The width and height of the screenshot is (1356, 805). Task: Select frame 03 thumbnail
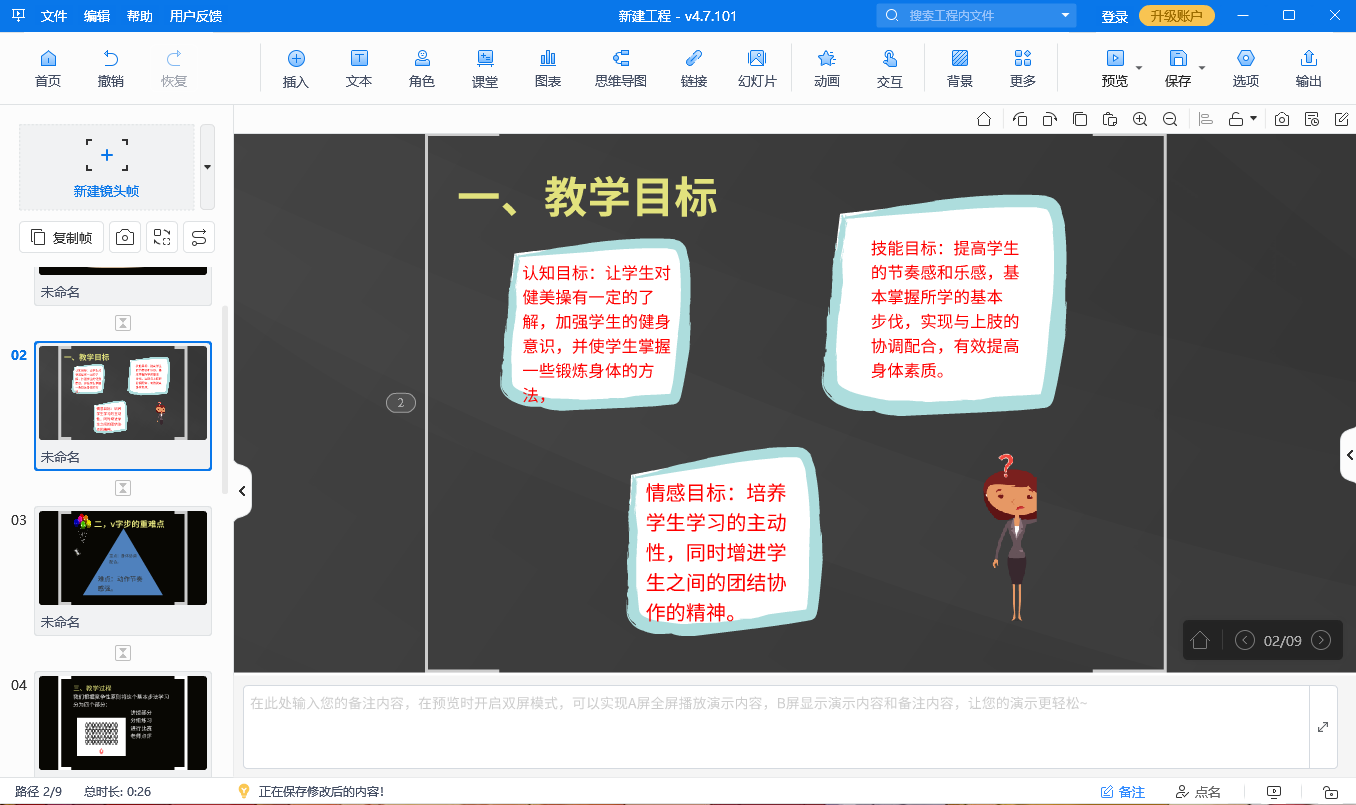[x=123, y=557]
